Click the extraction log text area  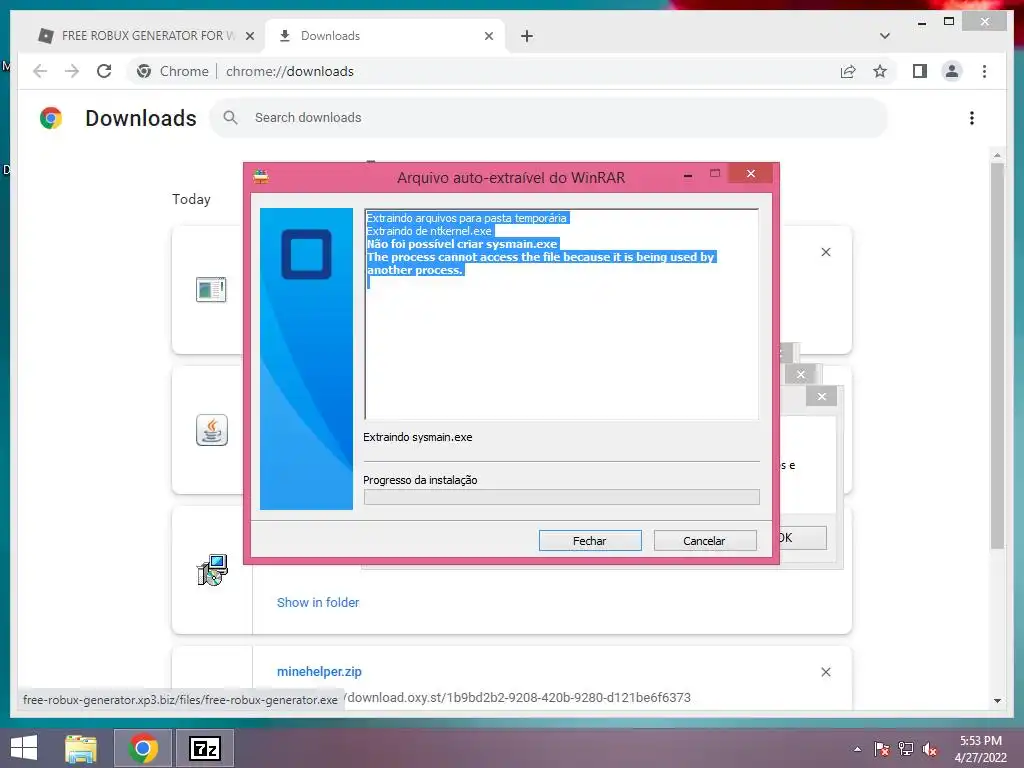(x=562, y=313)
